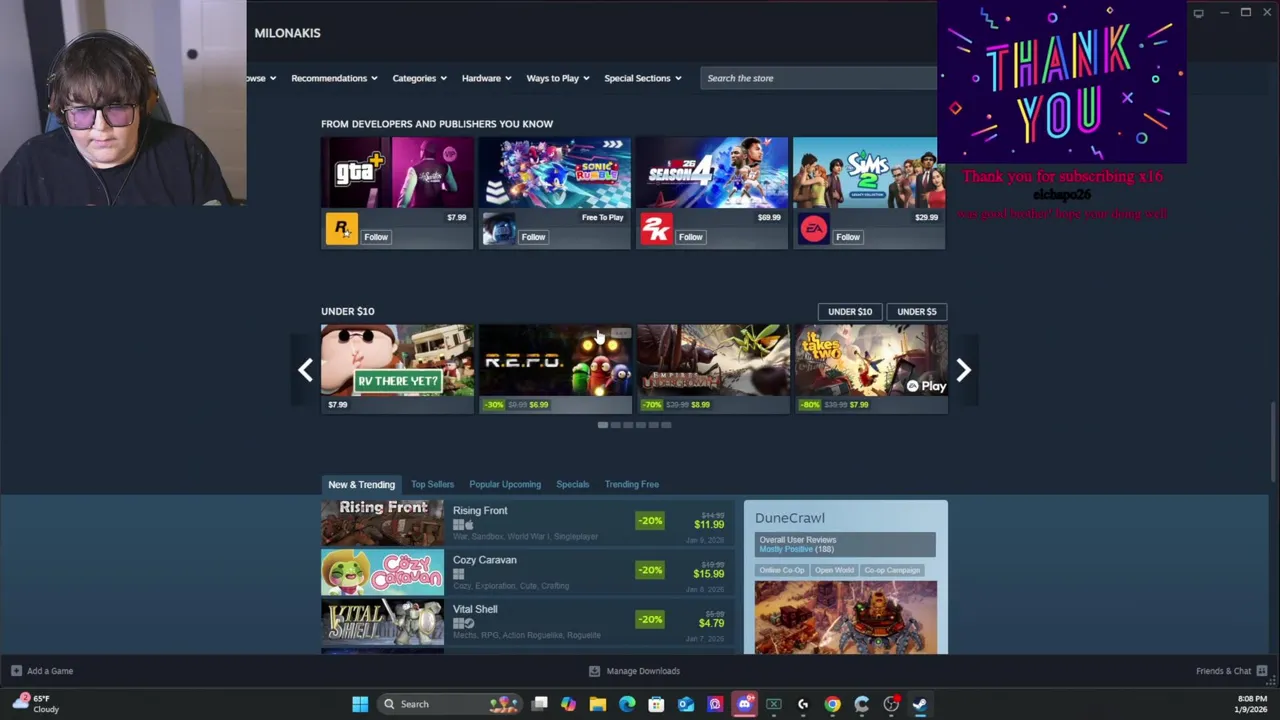
Task: Expand the Recommendations dropdown
Action: pyautogui.click(x=334, y=78)
